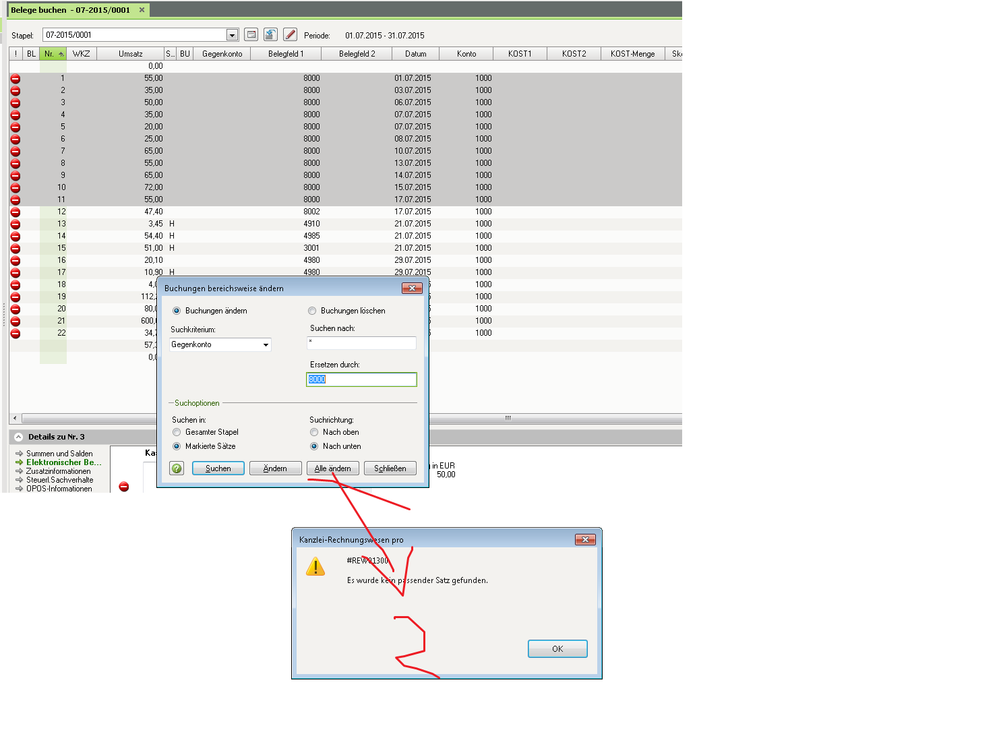
Task: Click the batch properties icon next to Stapel
Action: [252, 35]
